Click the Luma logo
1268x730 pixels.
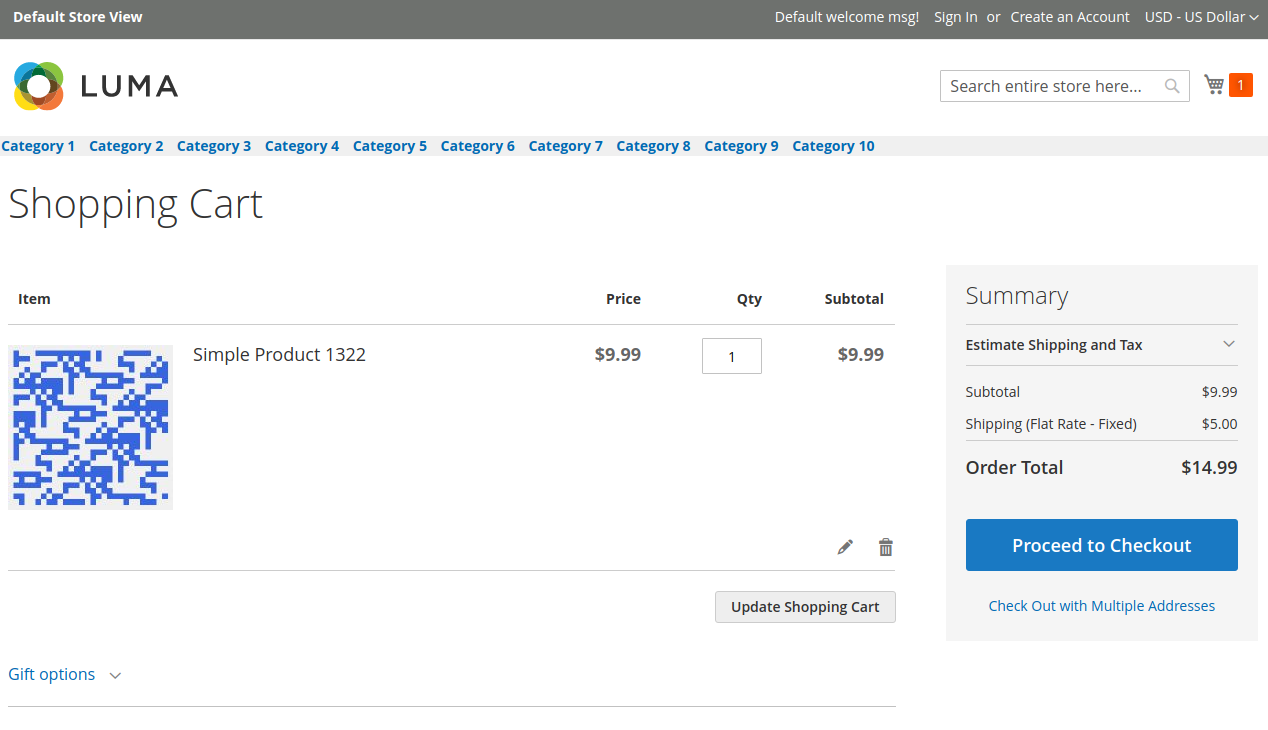point(96,86)
